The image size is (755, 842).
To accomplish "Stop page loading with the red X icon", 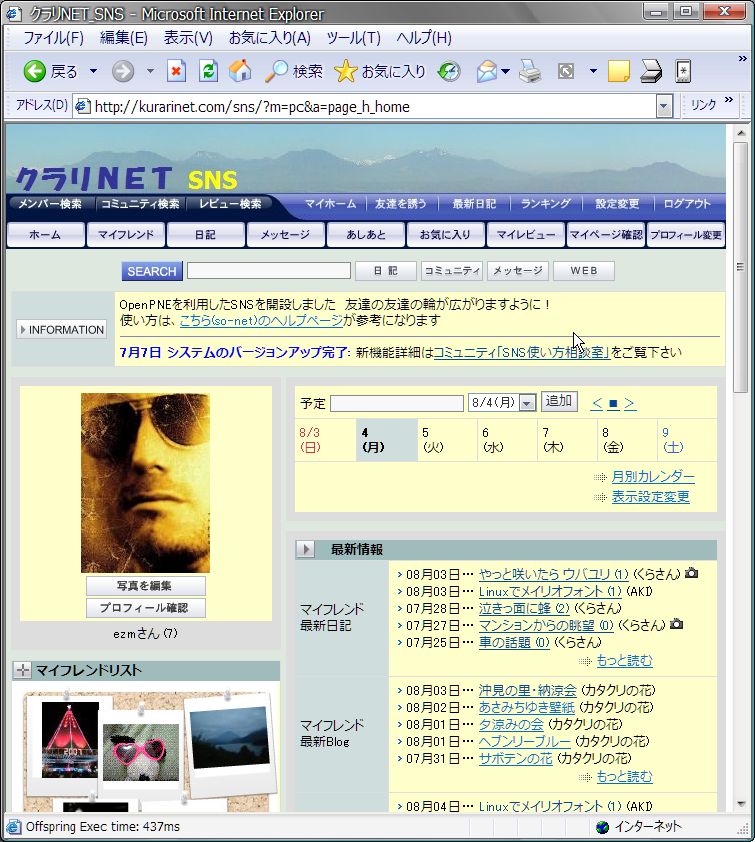I will 176,71.
